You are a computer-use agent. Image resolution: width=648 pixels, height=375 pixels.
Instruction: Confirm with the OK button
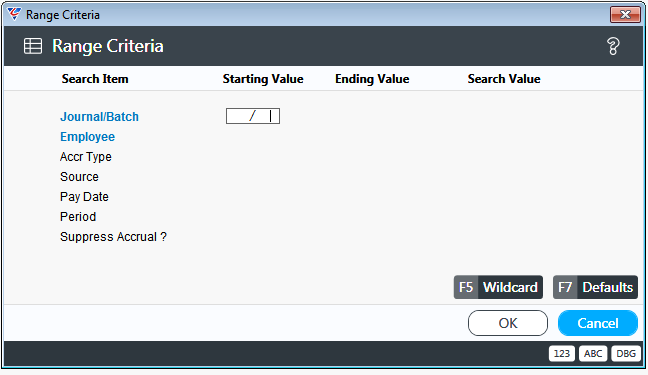[x=508, y=323]
